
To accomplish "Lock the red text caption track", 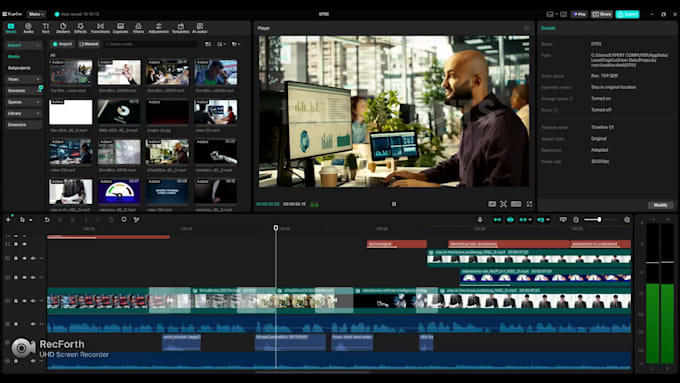I will [16, 244].
